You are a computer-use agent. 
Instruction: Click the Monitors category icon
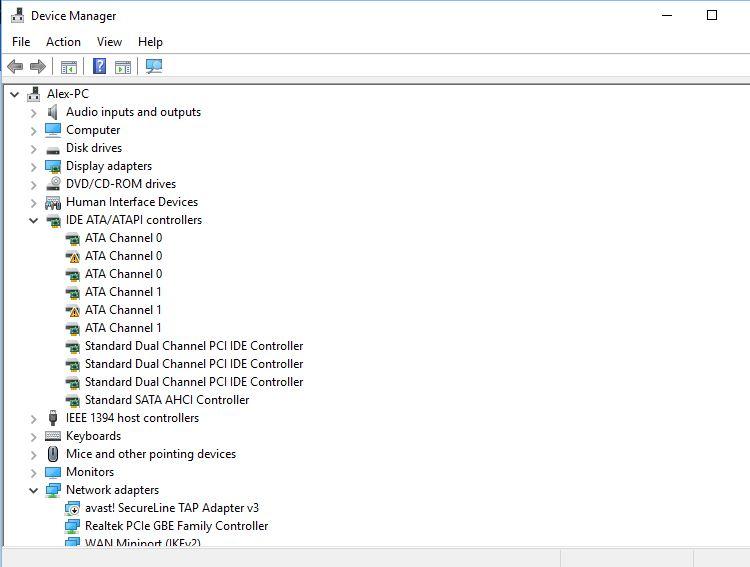point(53,472)
